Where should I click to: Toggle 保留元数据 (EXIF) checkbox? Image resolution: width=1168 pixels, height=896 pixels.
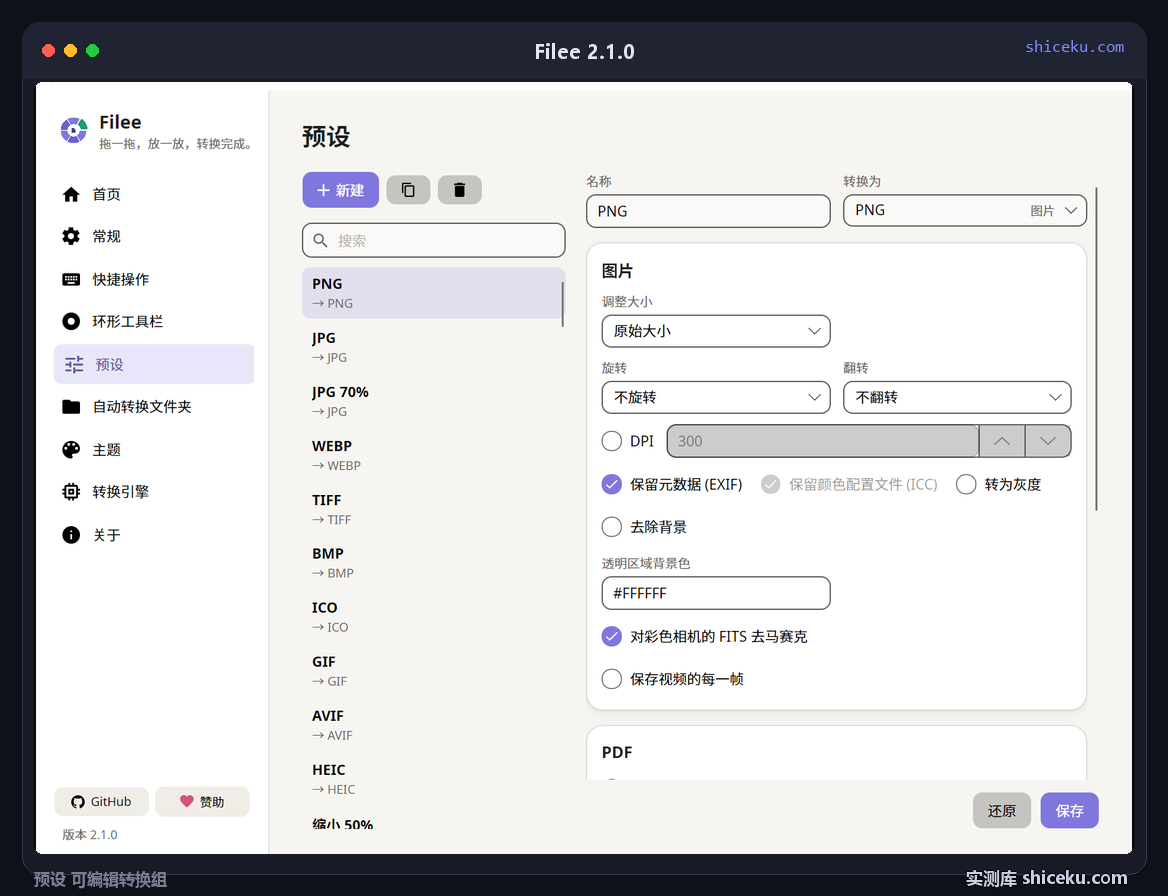612,484
